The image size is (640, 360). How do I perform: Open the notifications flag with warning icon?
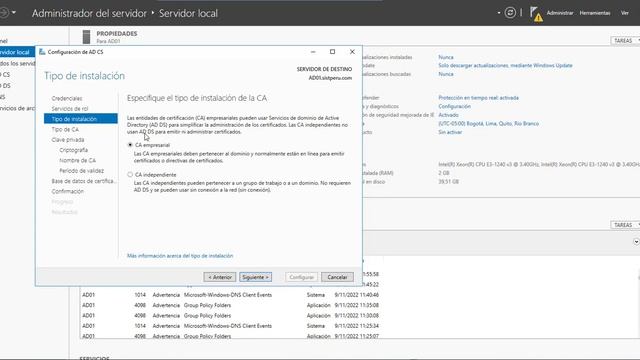tap(536, 14)
